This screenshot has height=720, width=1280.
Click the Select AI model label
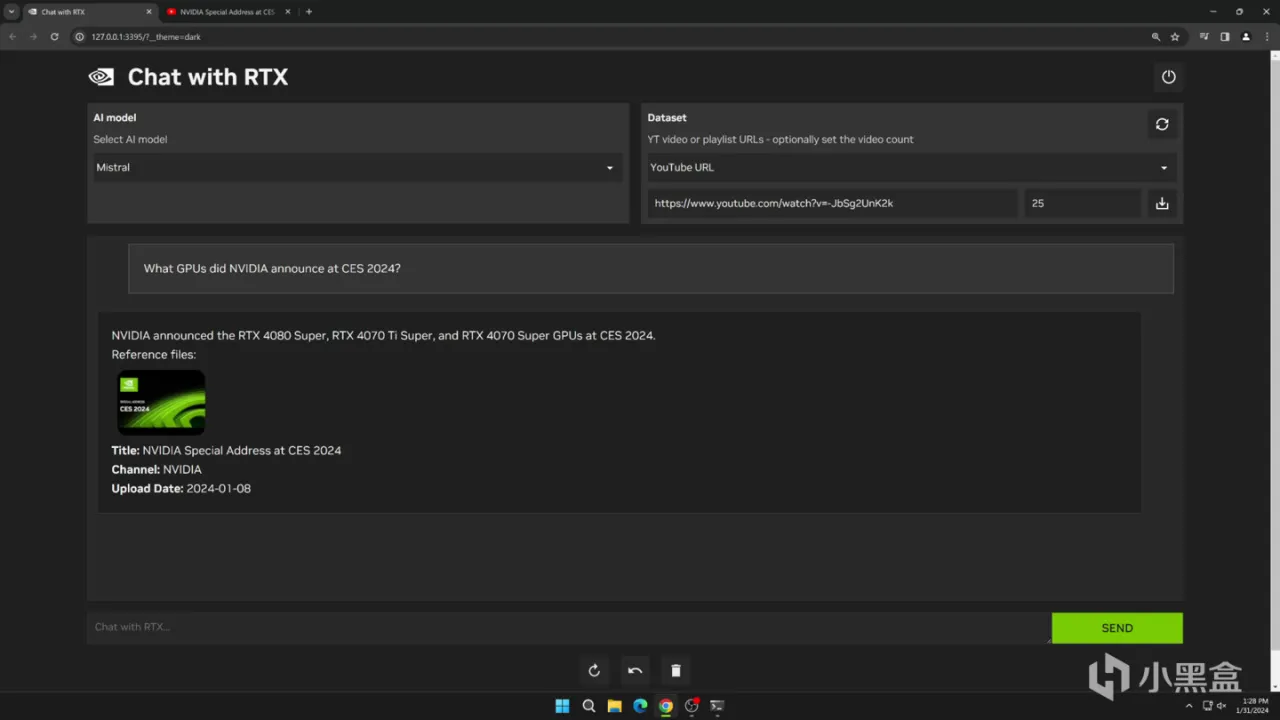pos(130,139)
